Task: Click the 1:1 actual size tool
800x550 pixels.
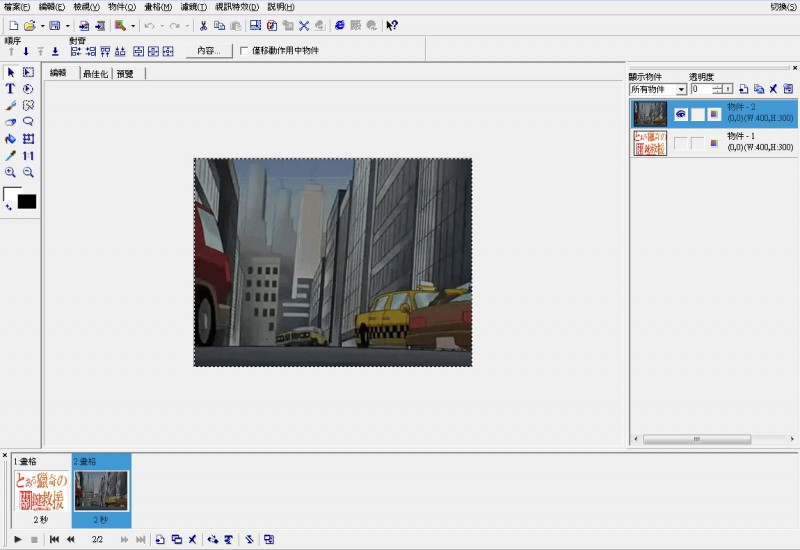Action: [x=28, y=156]
